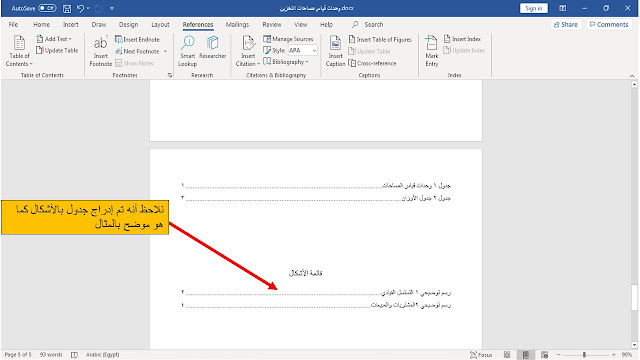Image resolution: width=640 pixels, height=360 pixels.
Task: Switch to the Home tab
Action: (41, 24)
